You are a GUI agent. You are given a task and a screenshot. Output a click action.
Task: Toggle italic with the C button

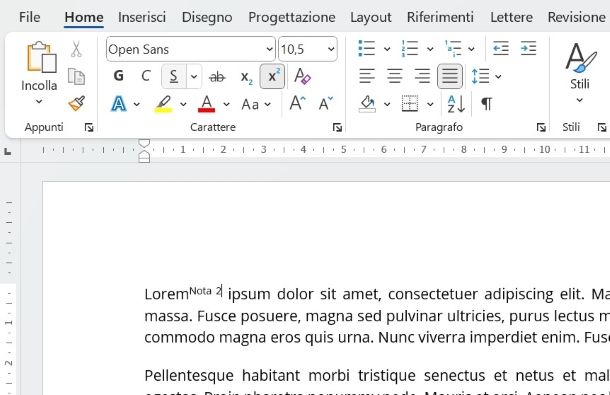(146, 76)
